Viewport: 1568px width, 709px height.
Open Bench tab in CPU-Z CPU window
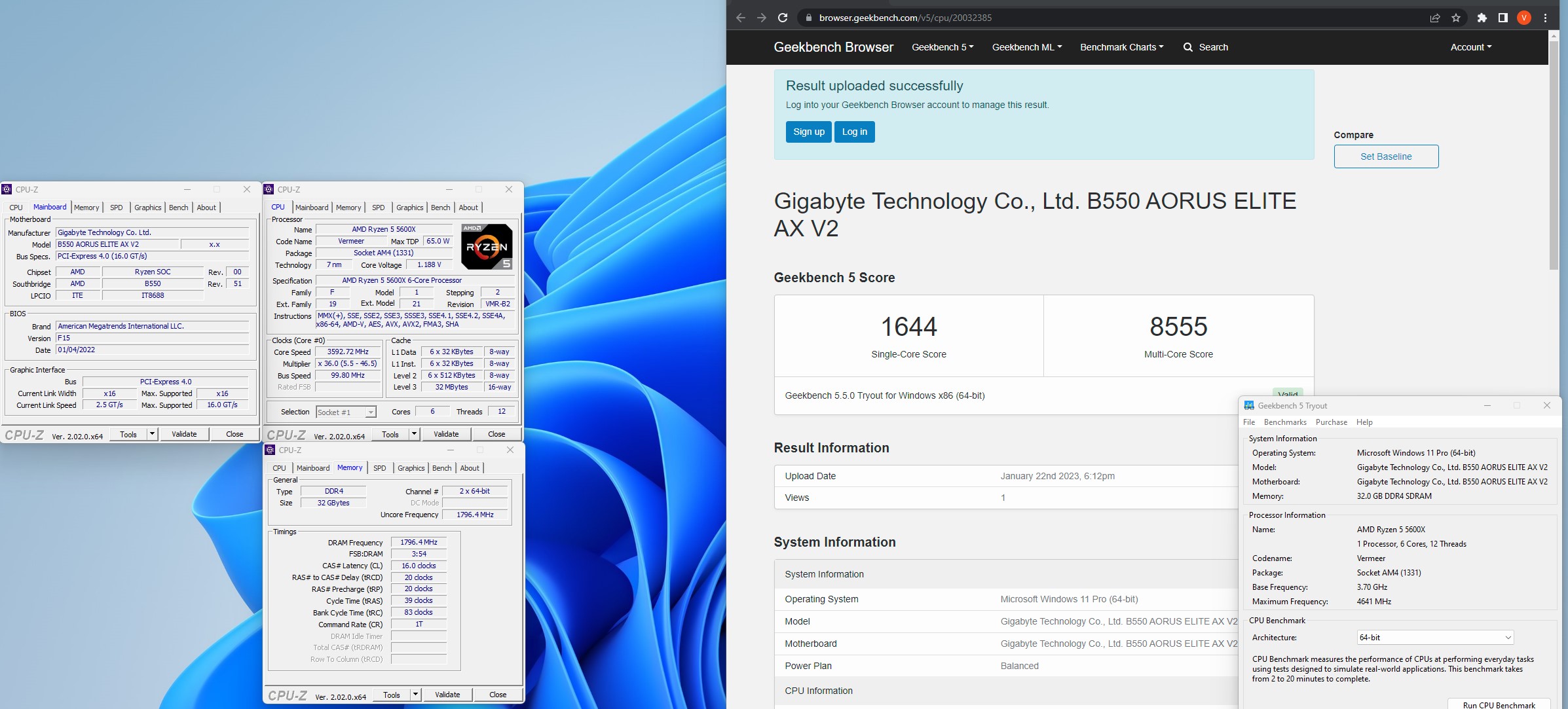[x=441, y=208]
